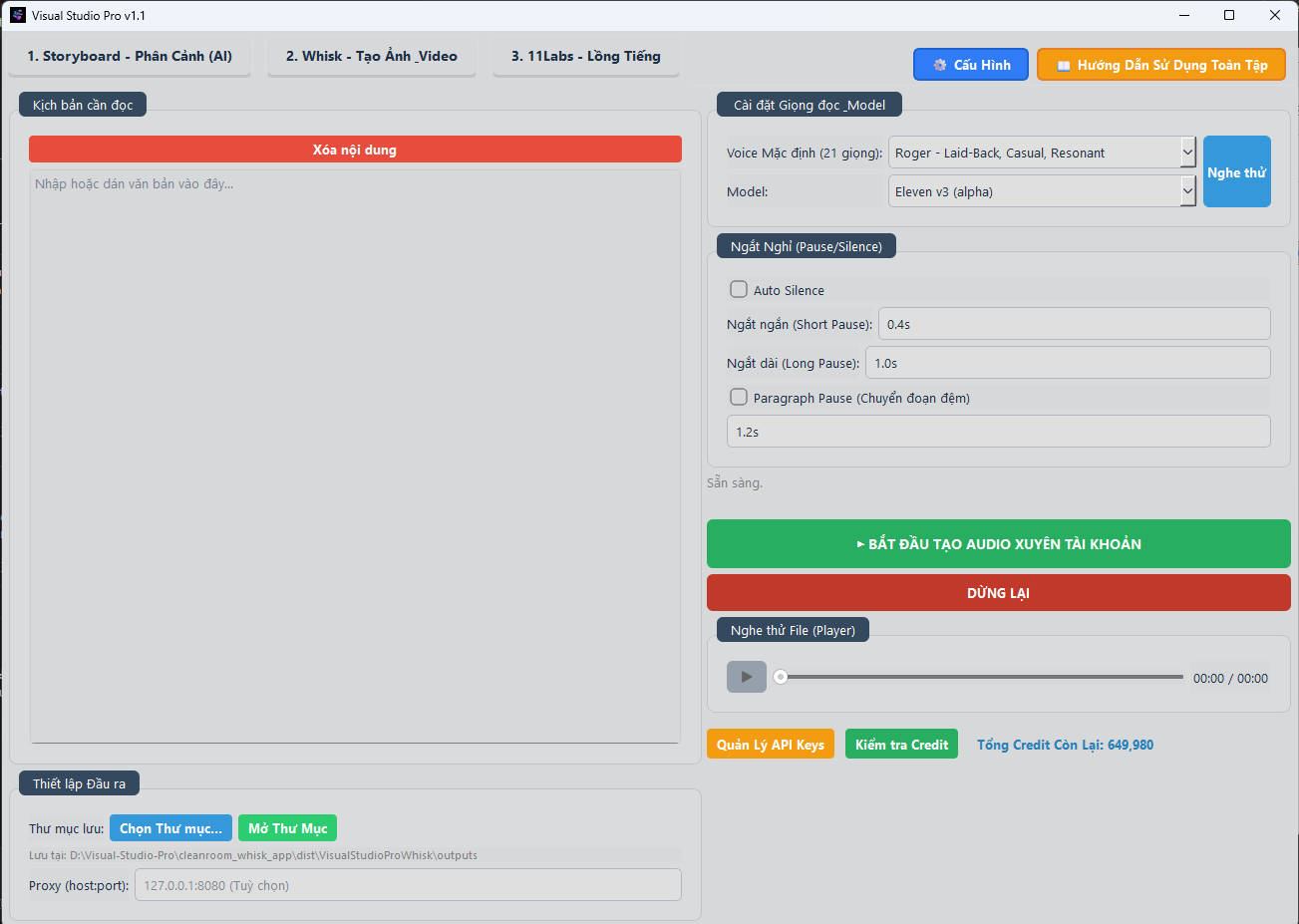Toggle Paragraph Pause checkbox

pyautogui.click(x=739, y=398)
